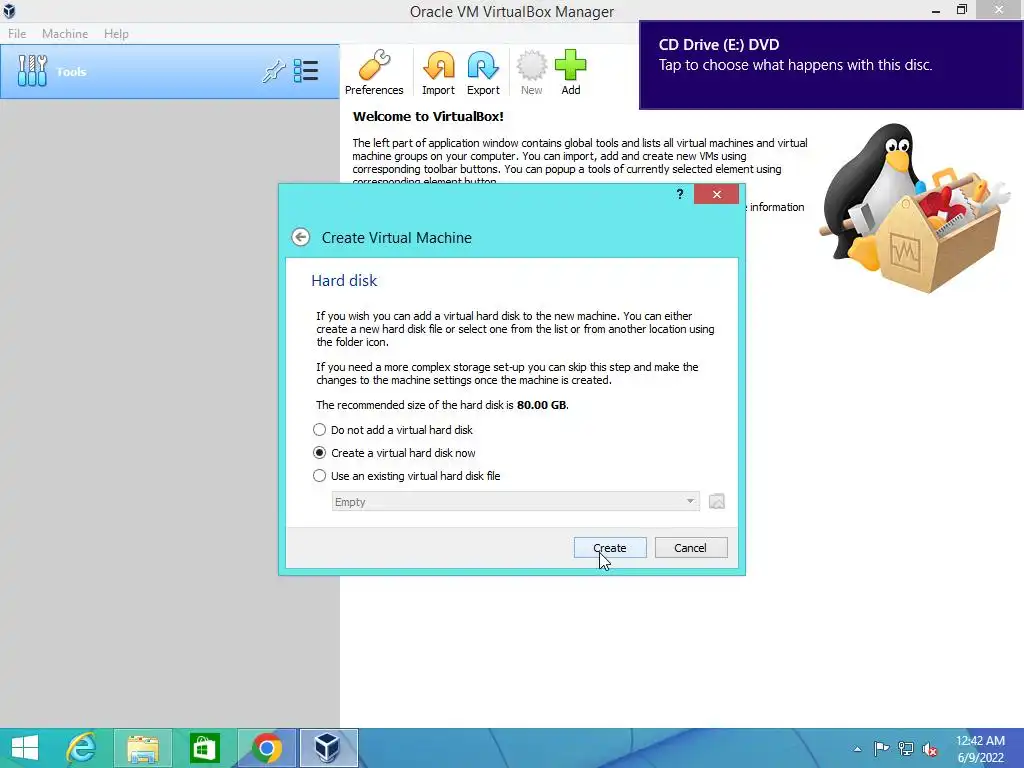
Task: Launch Internet Explorer from taskbar
Action: [82, 748]
